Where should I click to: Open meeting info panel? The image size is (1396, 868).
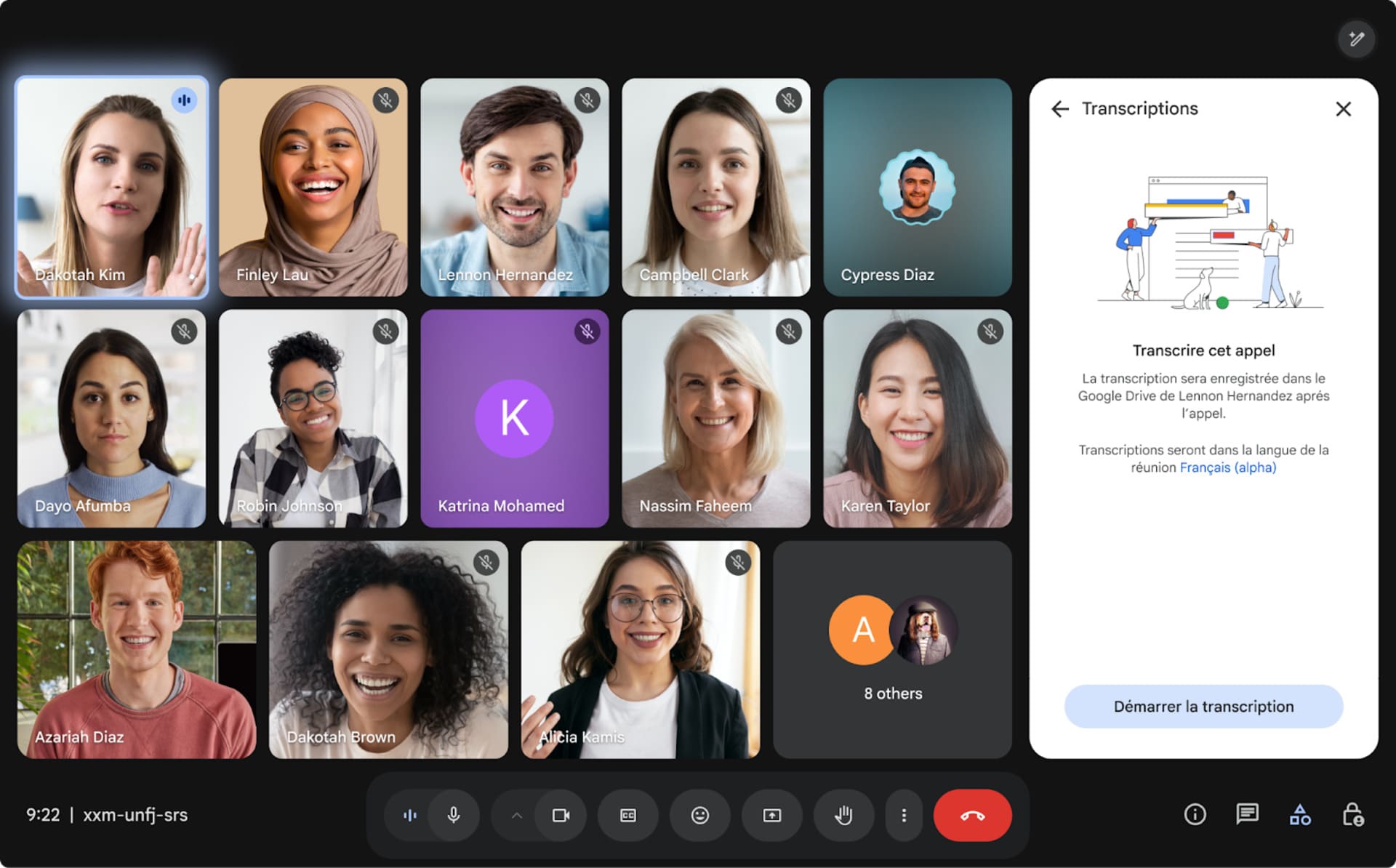pos(1192,814)
